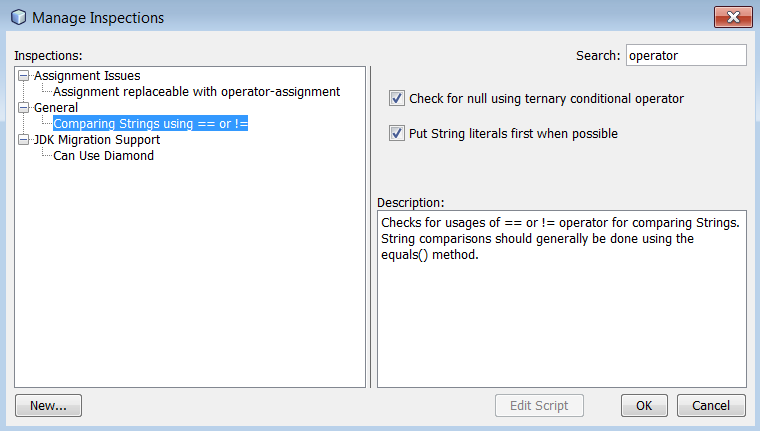This screenshot has height=431, width=760.
Task: Click the Edit Script button
Action: pos(539,405)
